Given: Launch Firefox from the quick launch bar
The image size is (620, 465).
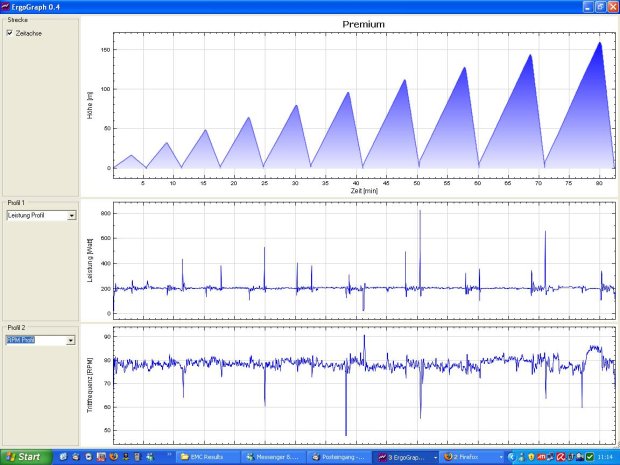Looking at the screenshot, I should 113,457.
